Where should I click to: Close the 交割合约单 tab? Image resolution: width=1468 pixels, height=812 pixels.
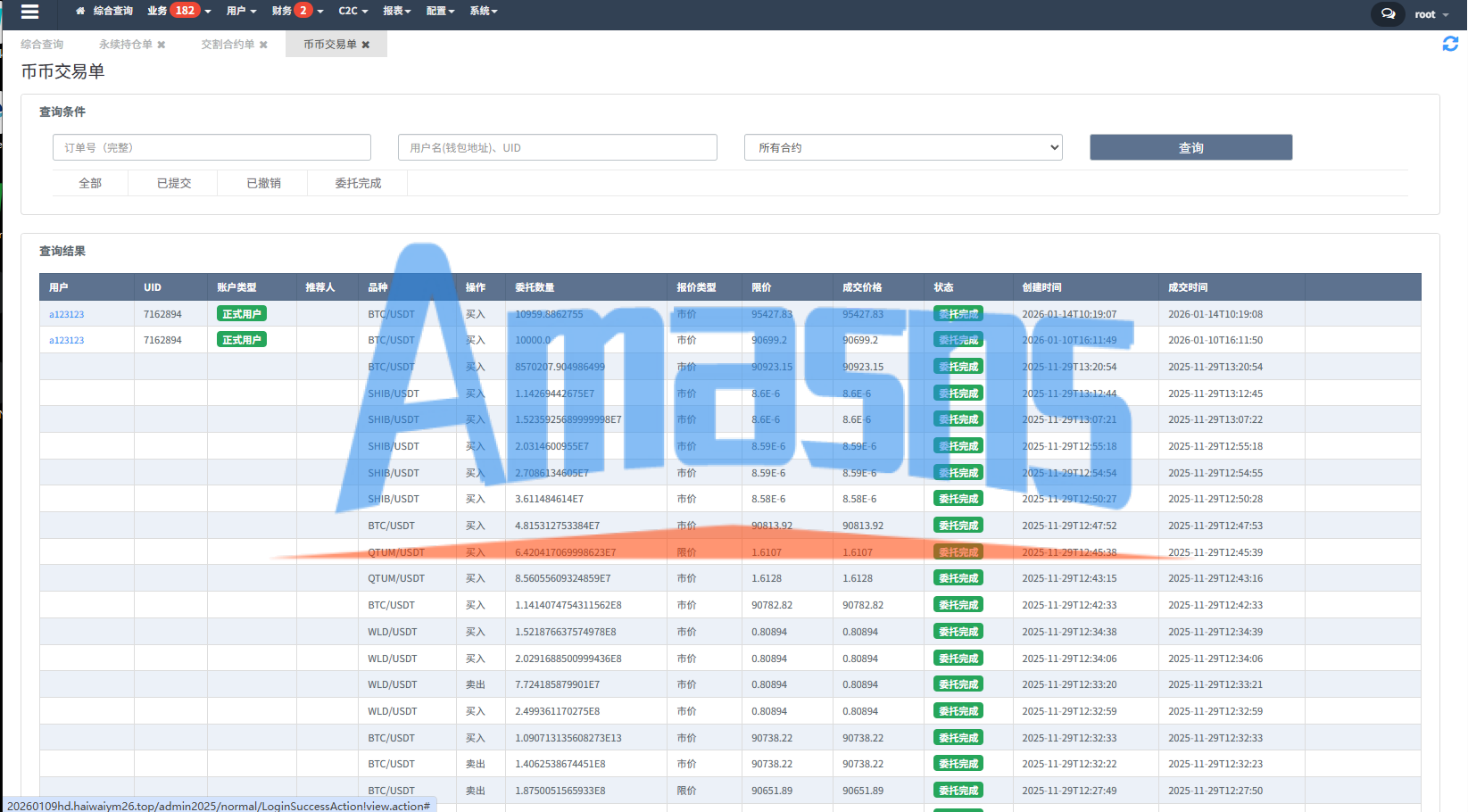click(x=263, y=45)
